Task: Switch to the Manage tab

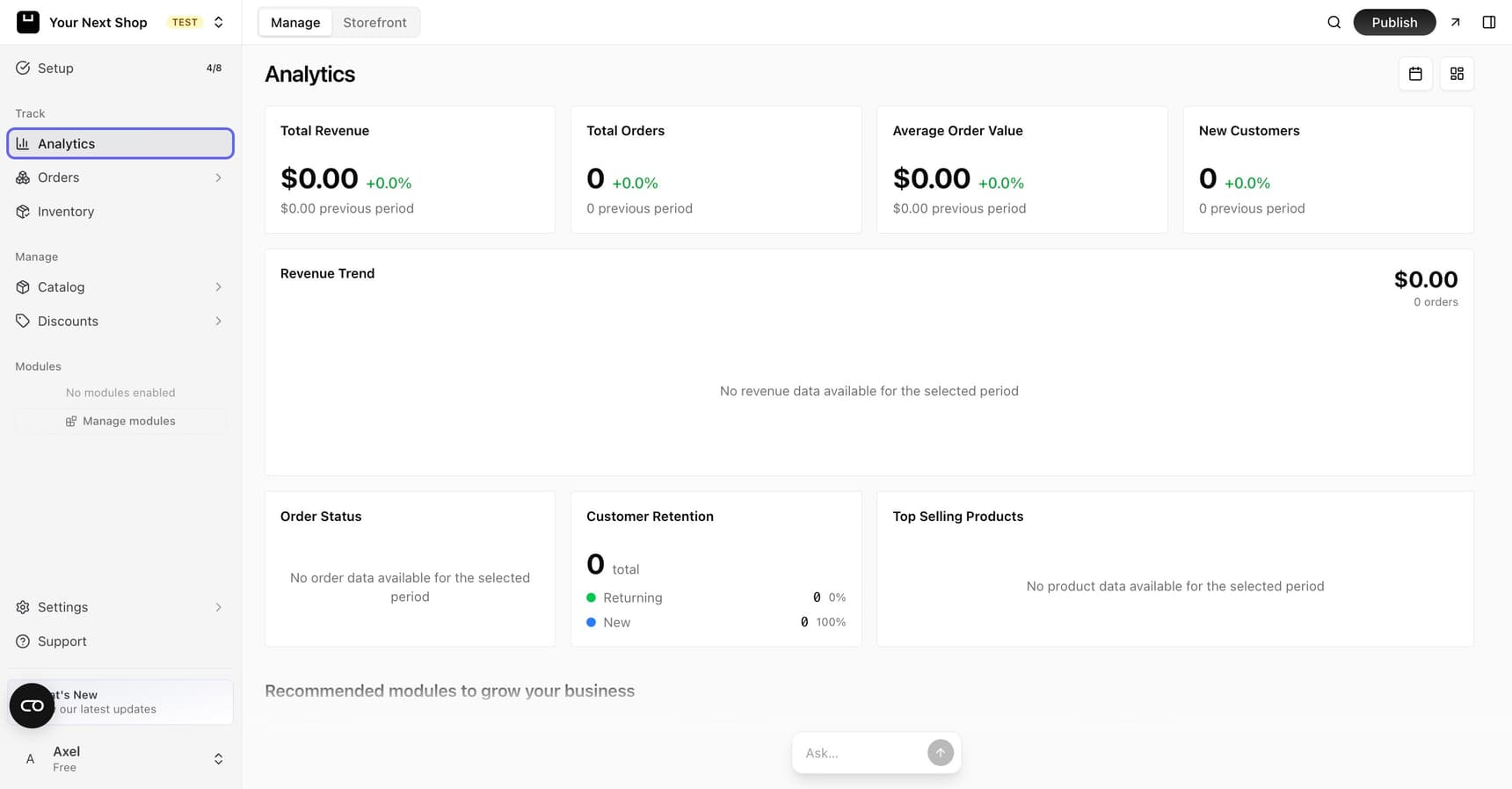Action: [295, 22]
